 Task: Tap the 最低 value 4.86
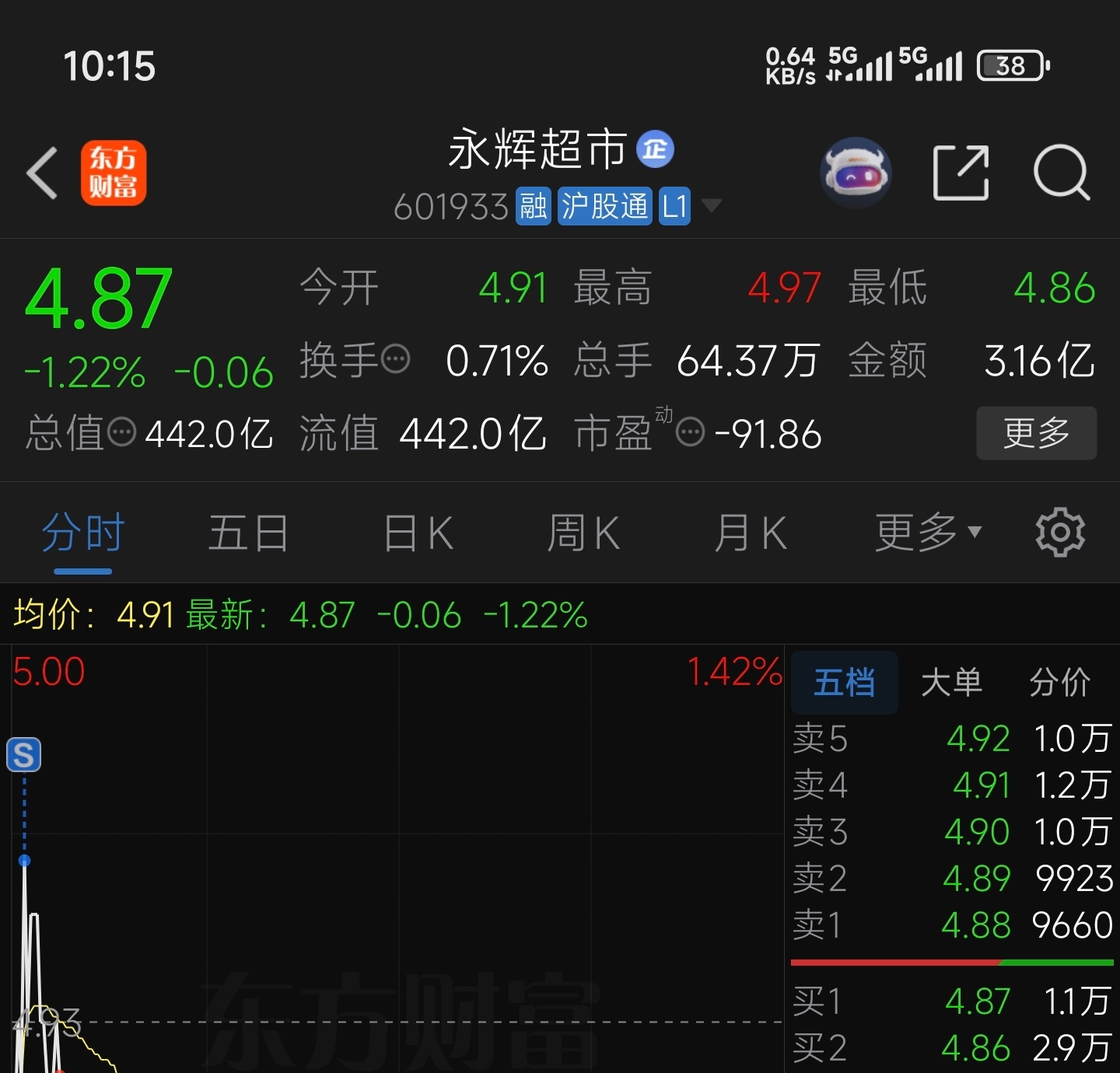[1055, 288]
